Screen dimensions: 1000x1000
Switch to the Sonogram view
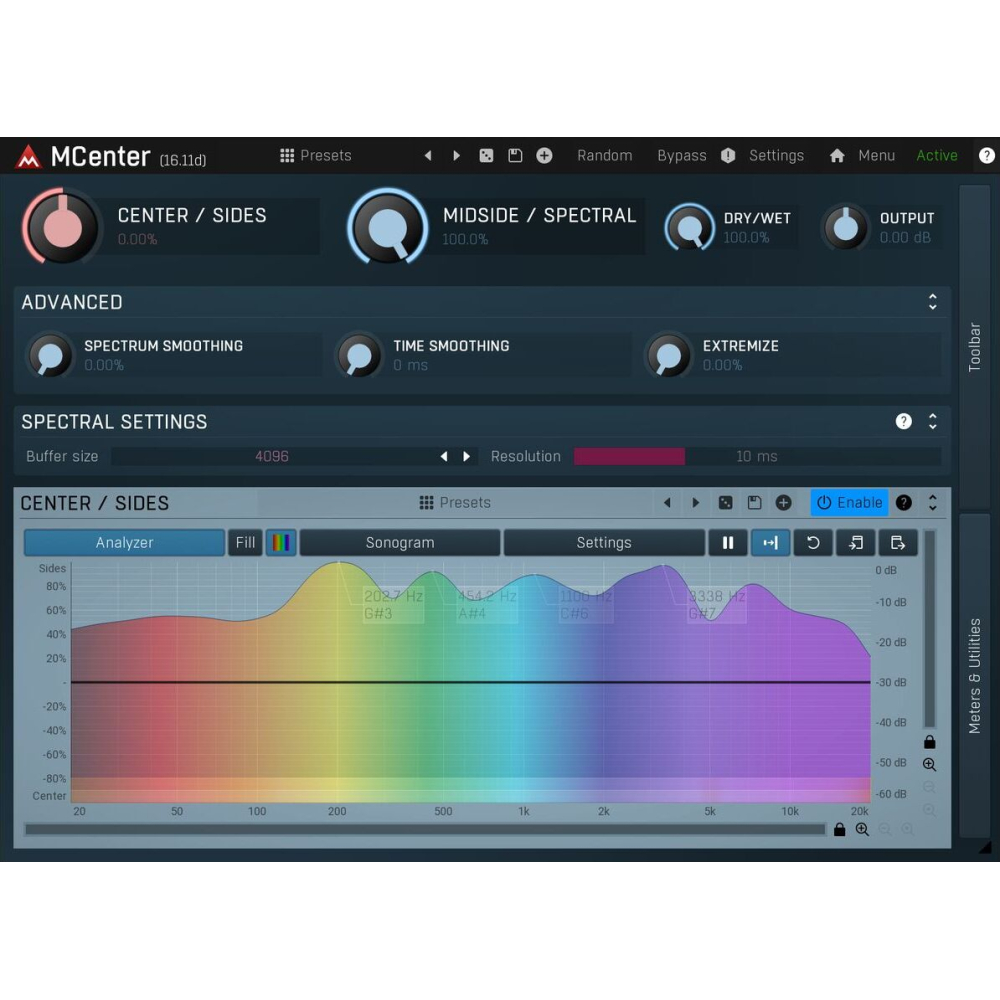coord(400,543)
